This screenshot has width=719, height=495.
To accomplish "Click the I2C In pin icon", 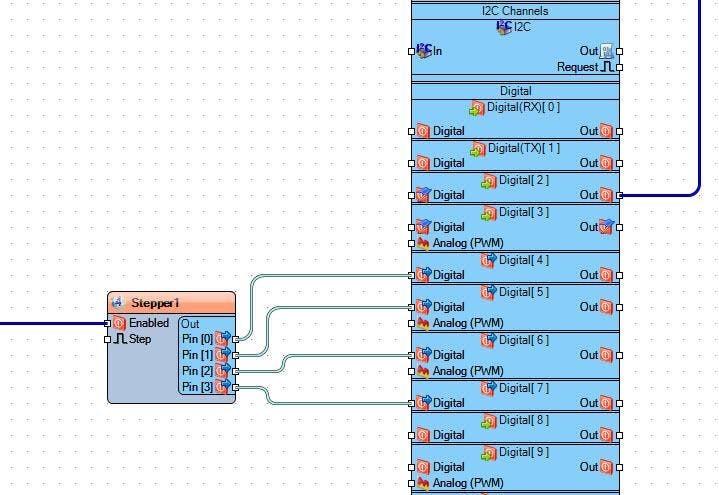I will pyautogui.click(x=424, y=50).
